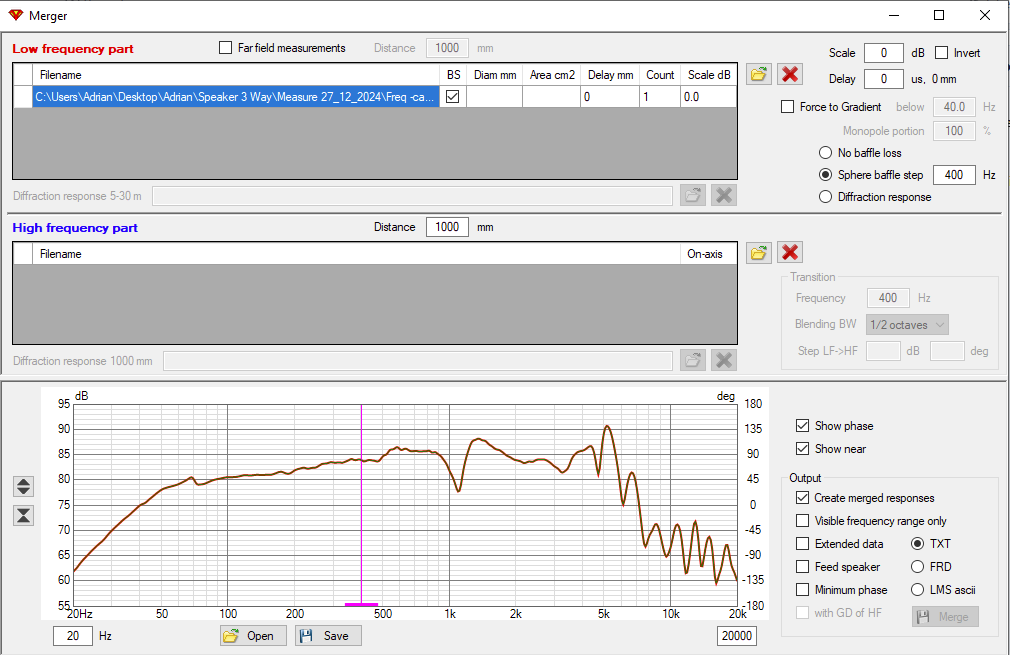Enable Feed speaker checkbox

[x=803, y=567]
